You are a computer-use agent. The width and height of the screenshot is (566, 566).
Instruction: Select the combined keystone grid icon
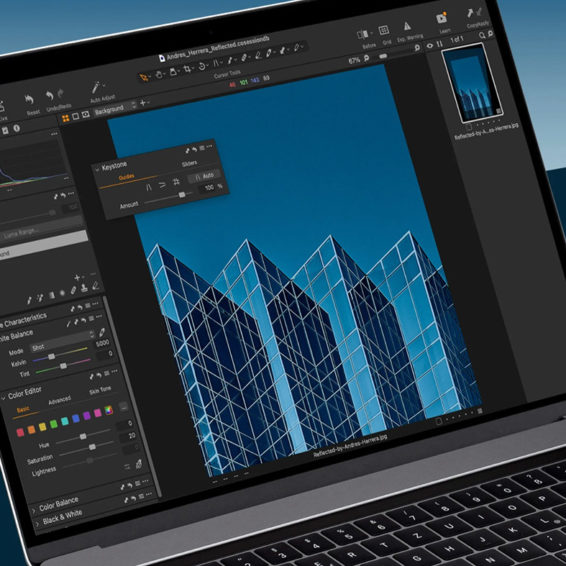pyautogui.click(x=176, y=182)
